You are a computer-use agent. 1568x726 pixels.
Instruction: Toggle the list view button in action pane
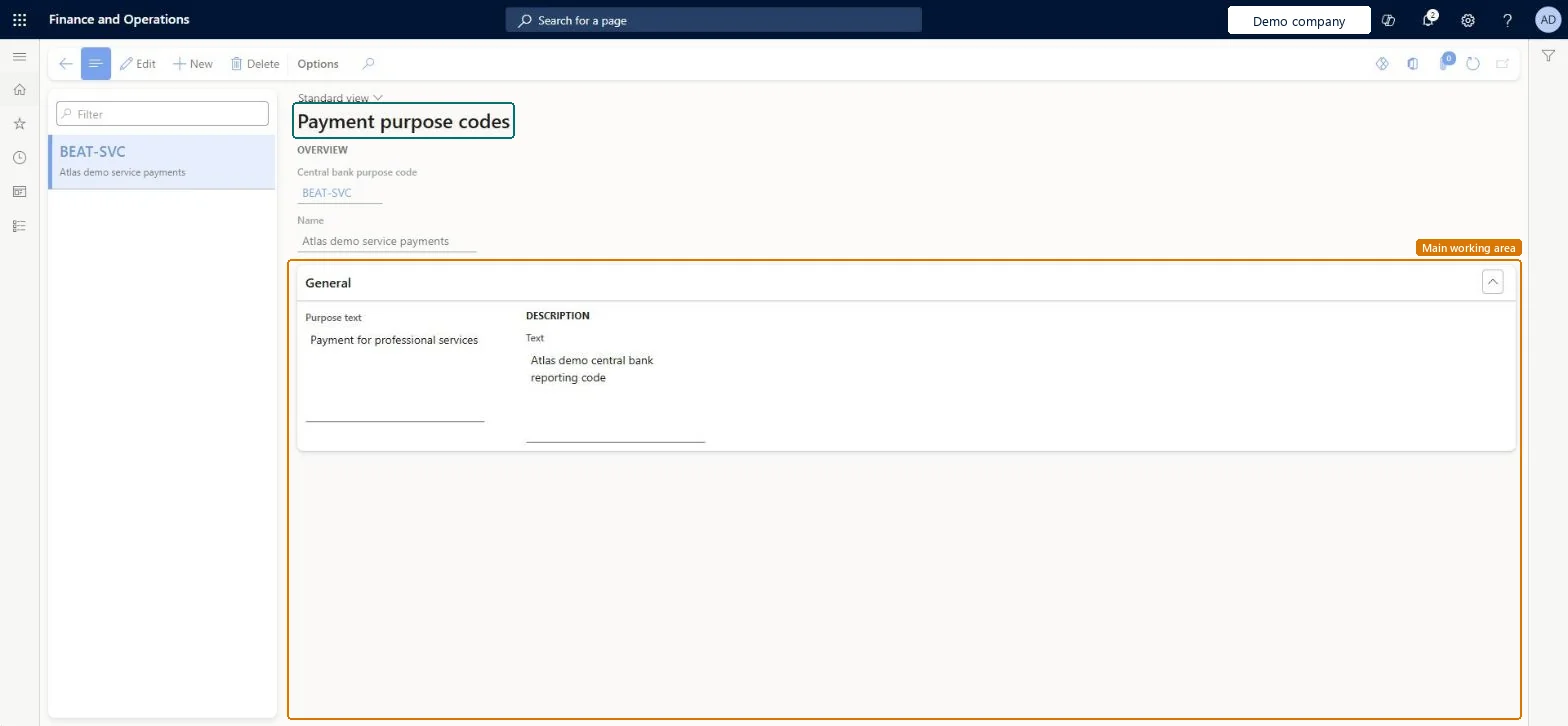click(96, 64)
